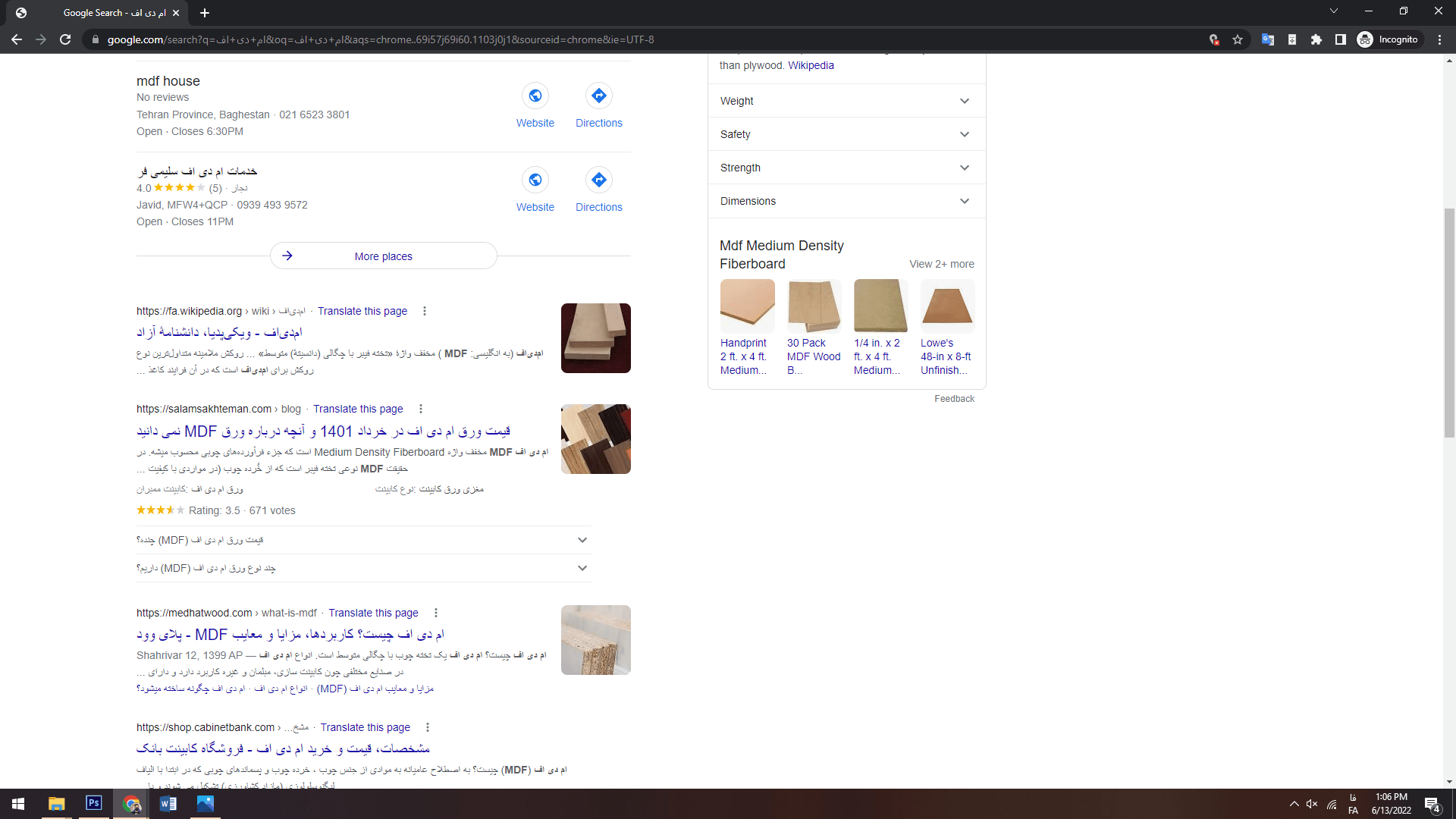Click the mdf house place title
This screenshot has width=1456, height=819.
coord(168,81)
